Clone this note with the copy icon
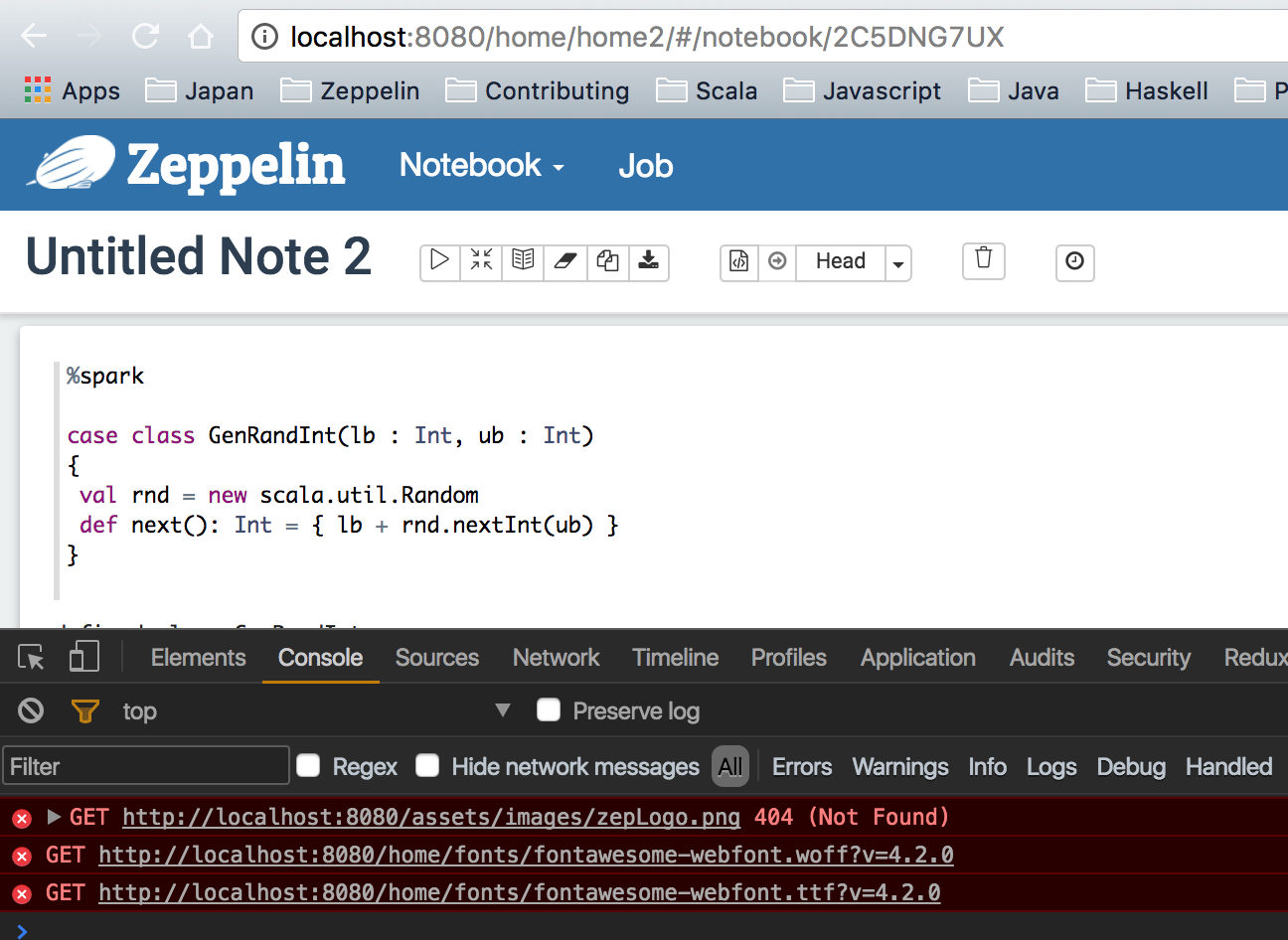This screenshot has height=940, width=1288. pyautogui.click(x=607, y=261)
